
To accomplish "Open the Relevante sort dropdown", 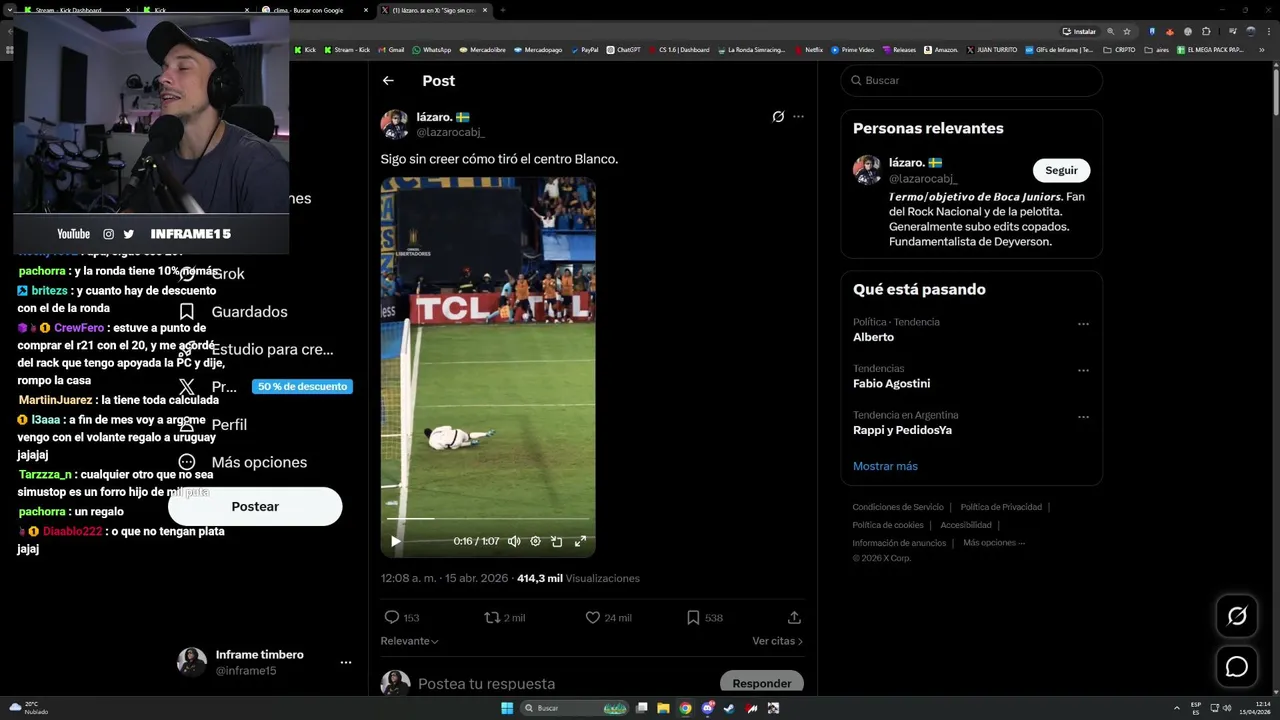I will click(x=409, y=641).
